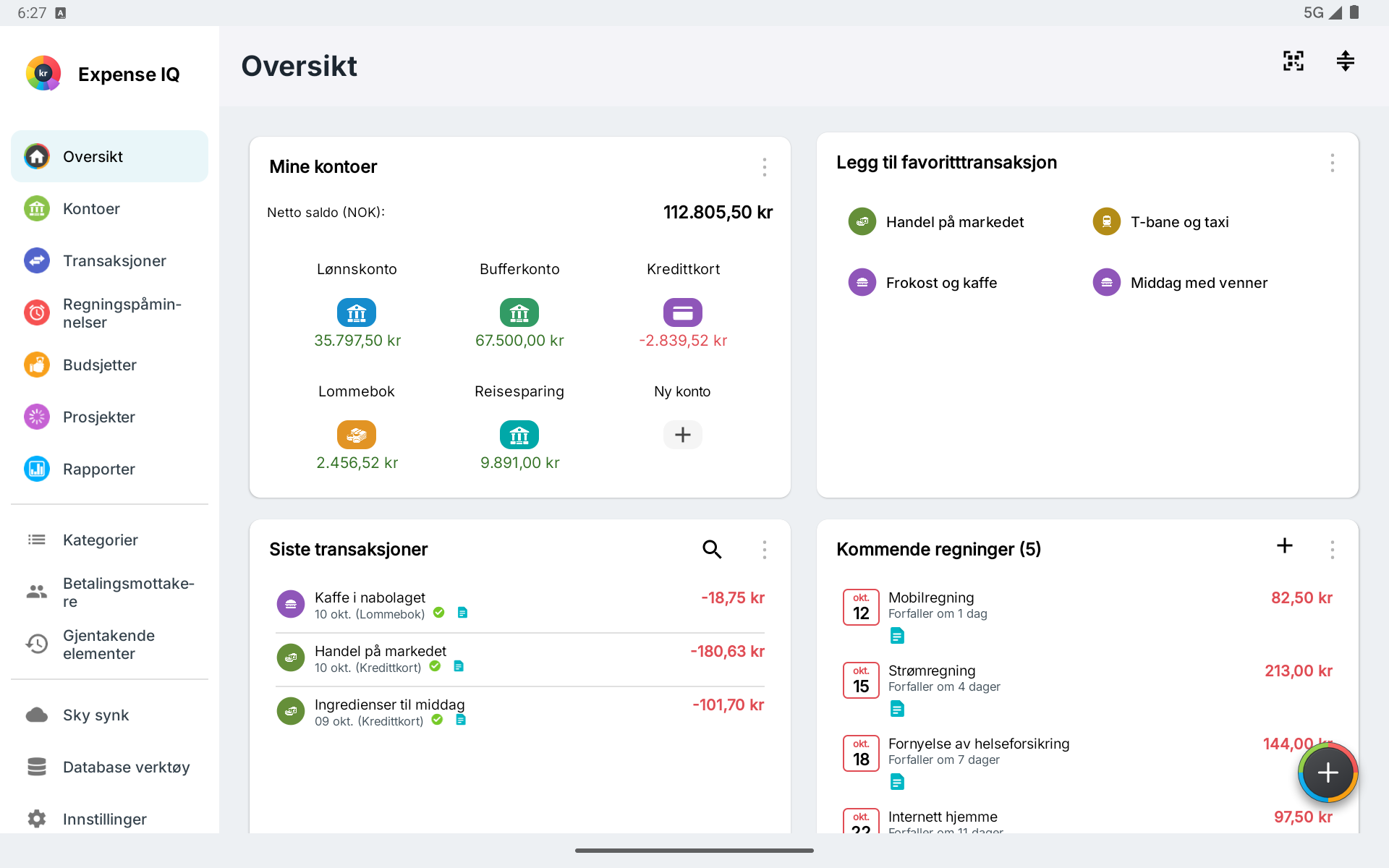Open the note icon under Strømregning
This screenshot has height=868, width=1389.
pyautogui.click(x=897, y=709)
